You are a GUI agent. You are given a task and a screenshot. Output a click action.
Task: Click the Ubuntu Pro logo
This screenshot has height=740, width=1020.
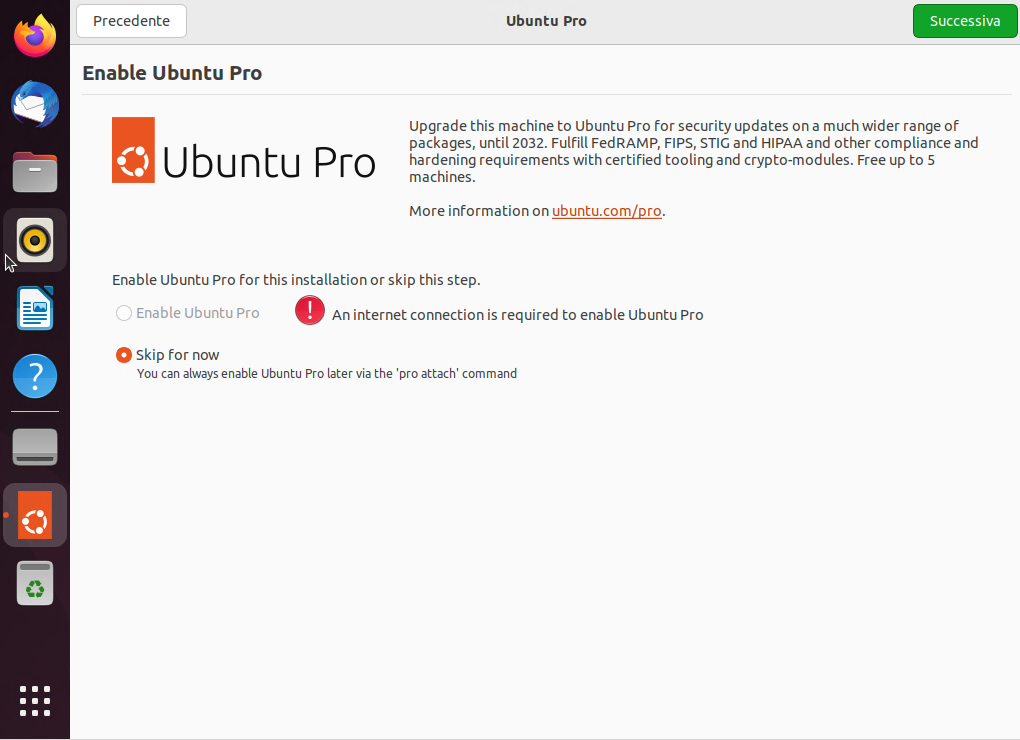click(244, 150)
